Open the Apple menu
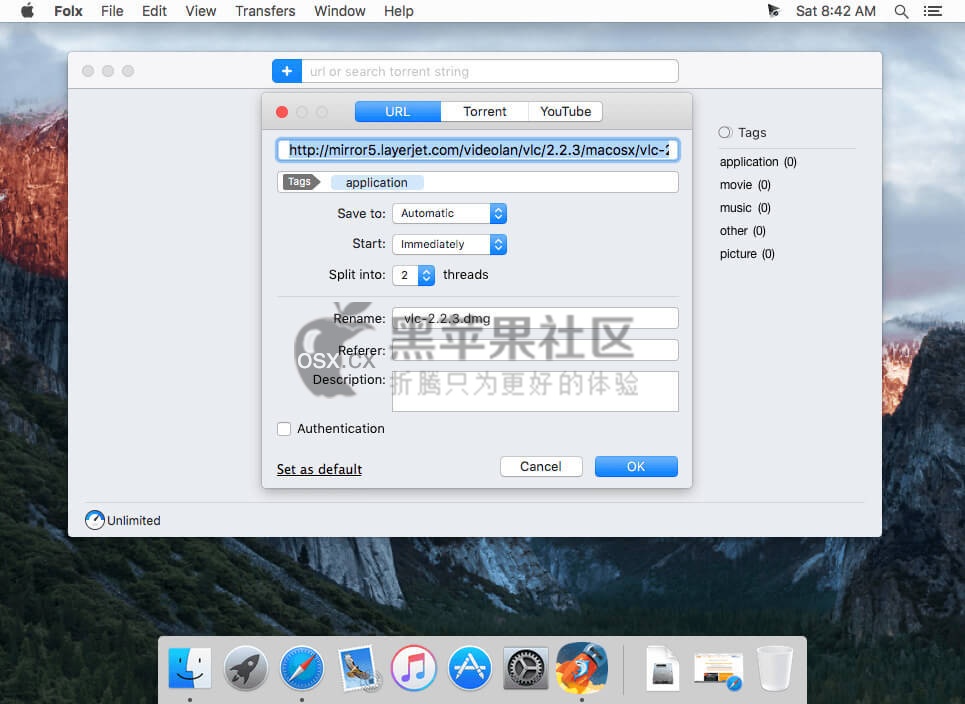This screenshot has height=704, width=965. 28,11
